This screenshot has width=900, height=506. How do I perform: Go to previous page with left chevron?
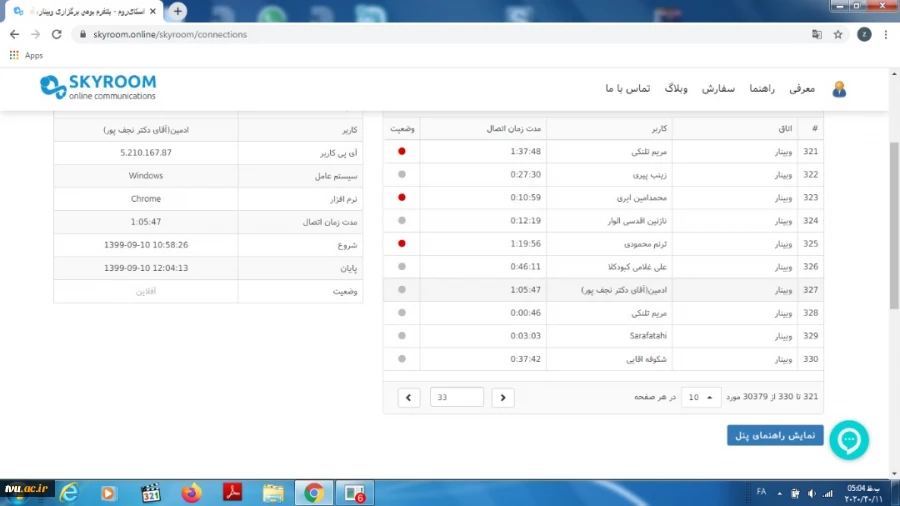pyautogui.click(x=408, y=397)
